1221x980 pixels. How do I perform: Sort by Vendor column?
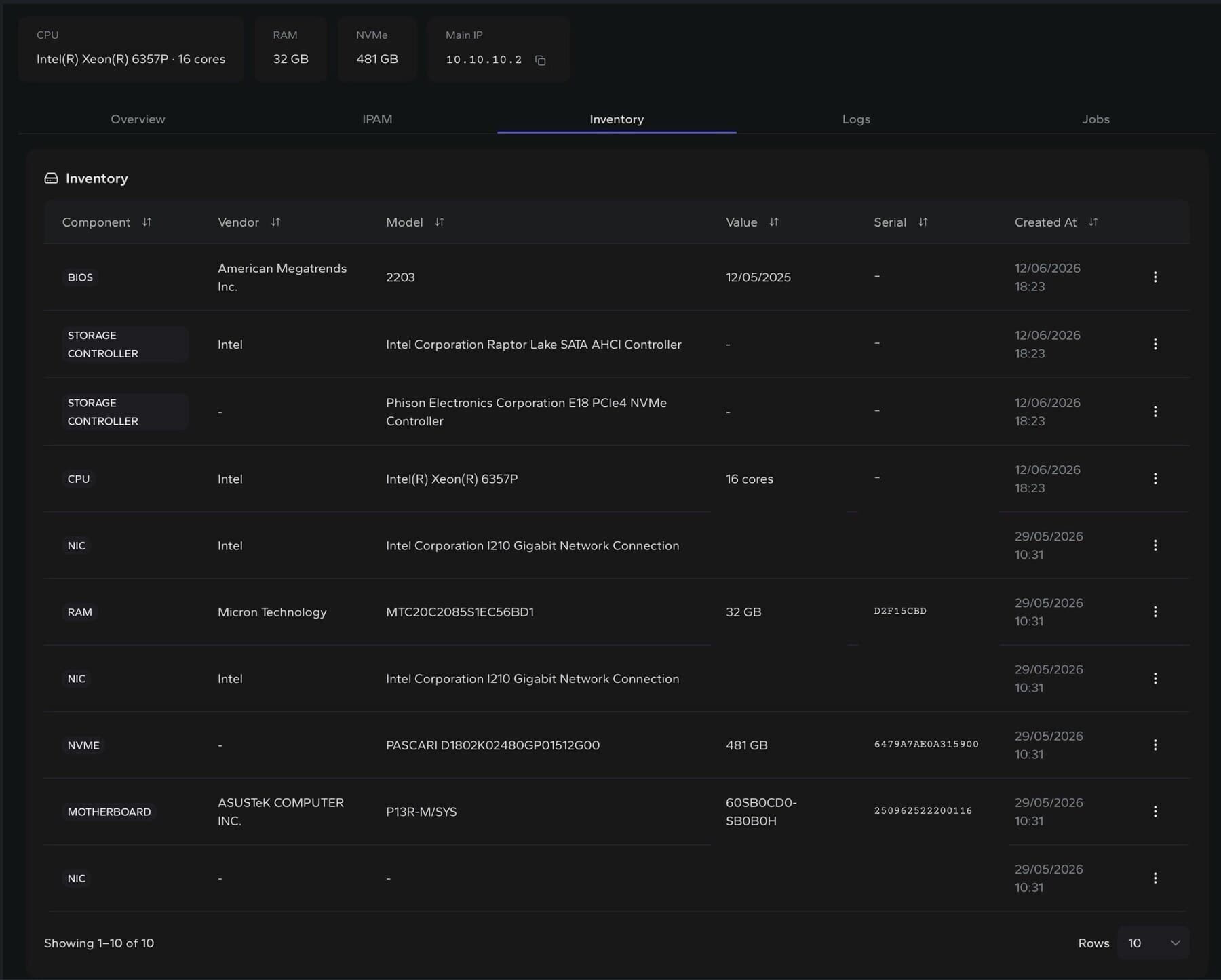(x=275, y=222)
